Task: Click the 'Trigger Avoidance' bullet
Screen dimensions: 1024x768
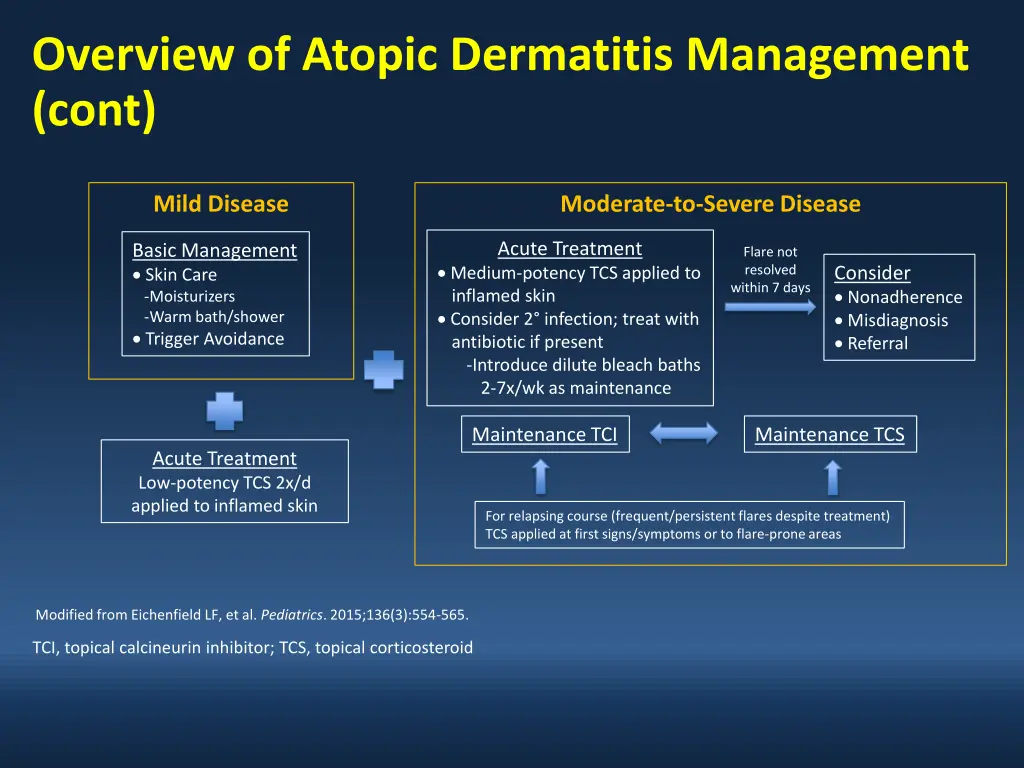Action: (x=208, y=339)
